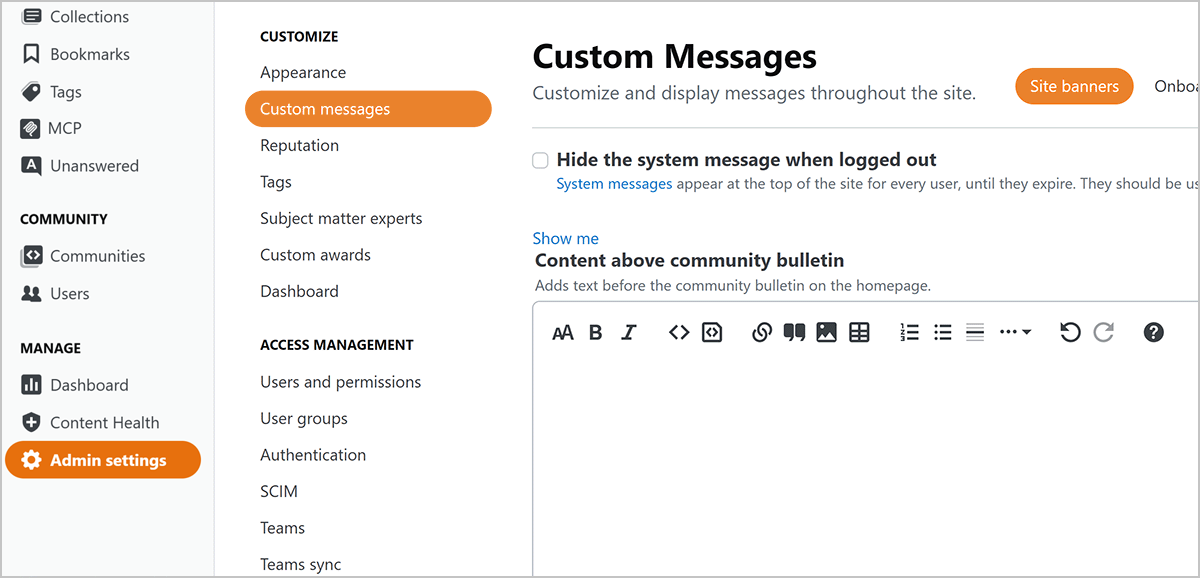
Task: Insert a table in editor
Action: pyautogui.click(x=859, y=333)
